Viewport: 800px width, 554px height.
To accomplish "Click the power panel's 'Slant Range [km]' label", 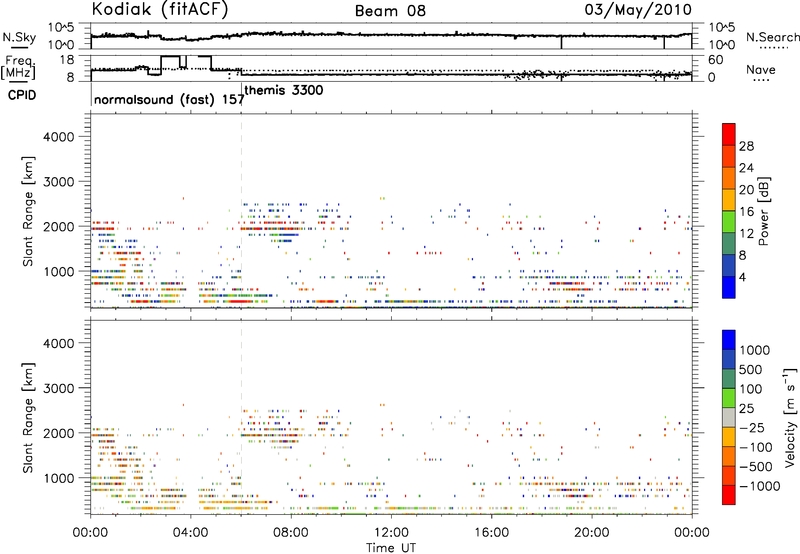I will (28, 211).
